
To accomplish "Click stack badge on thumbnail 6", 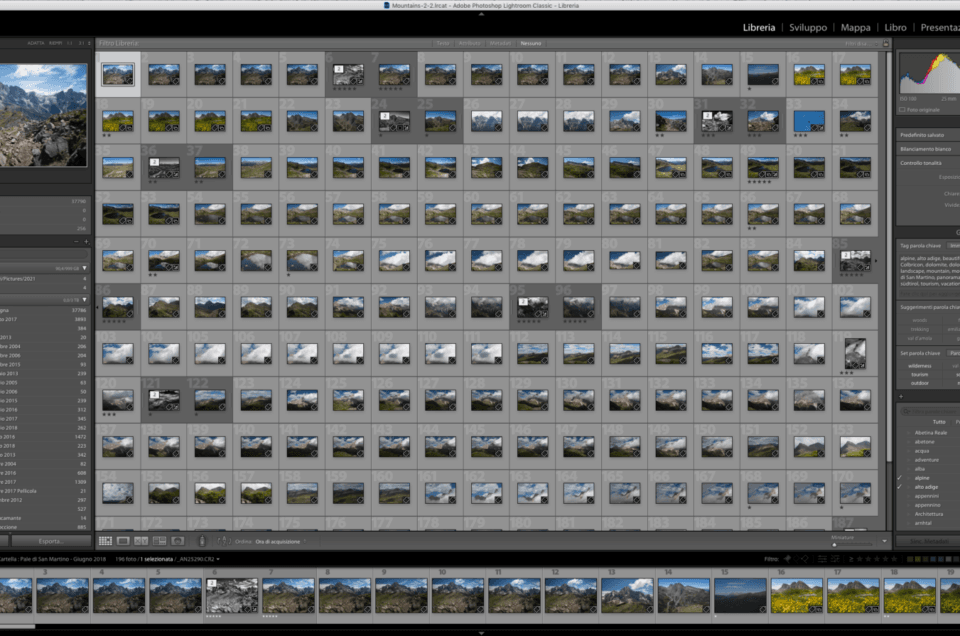I will tap(339, 69).
